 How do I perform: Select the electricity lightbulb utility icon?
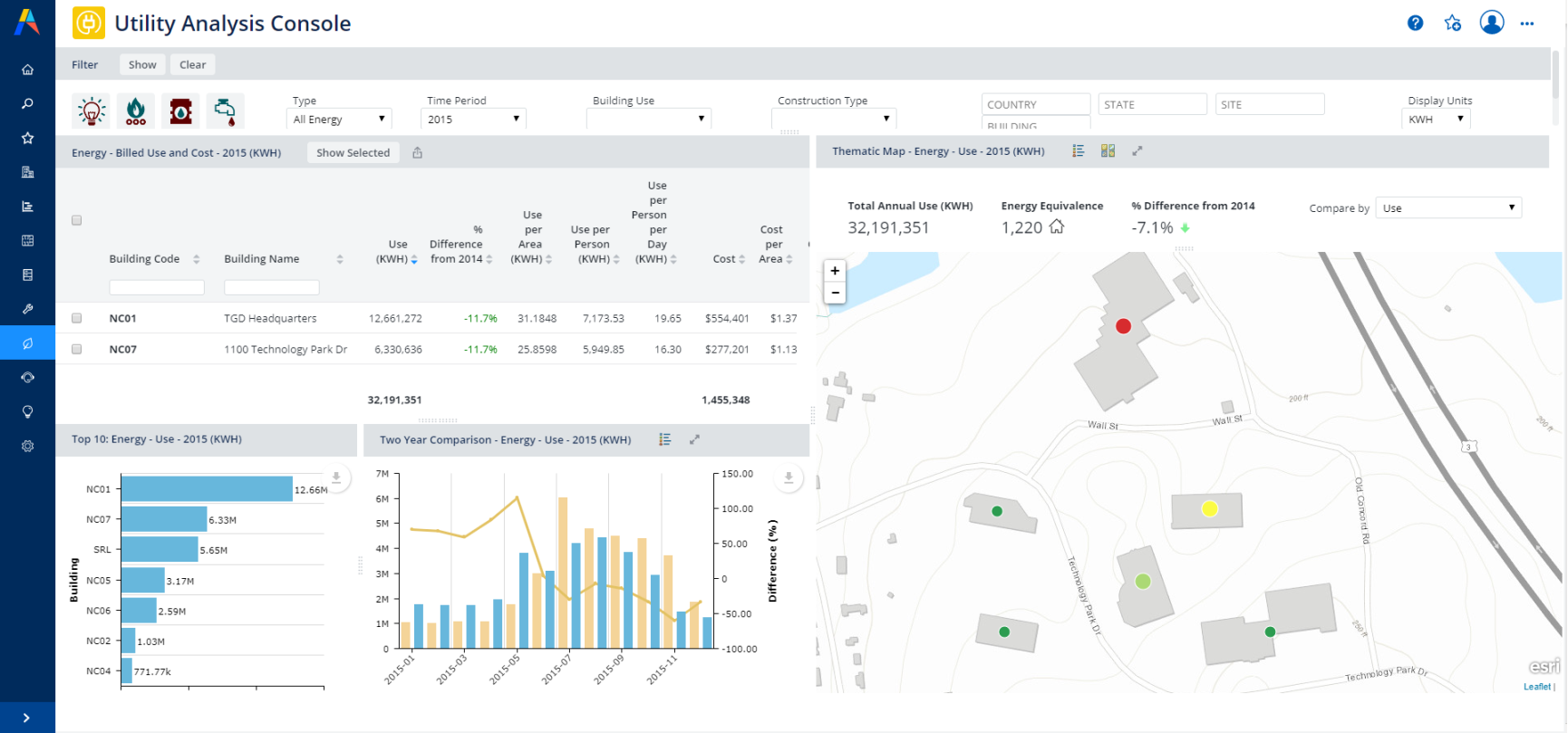(92, 111)
